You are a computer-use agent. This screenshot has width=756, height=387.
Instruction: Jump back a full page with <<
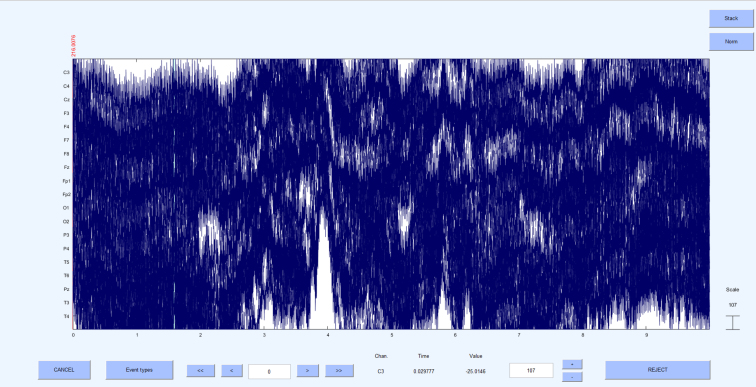201,371
